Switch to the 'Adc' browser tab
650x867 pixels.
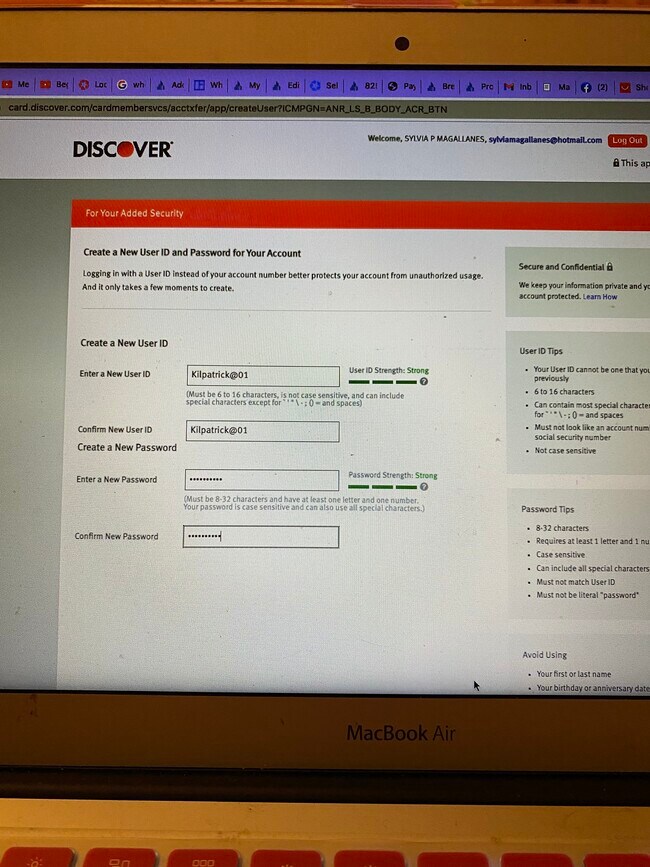tap(170, 85)
